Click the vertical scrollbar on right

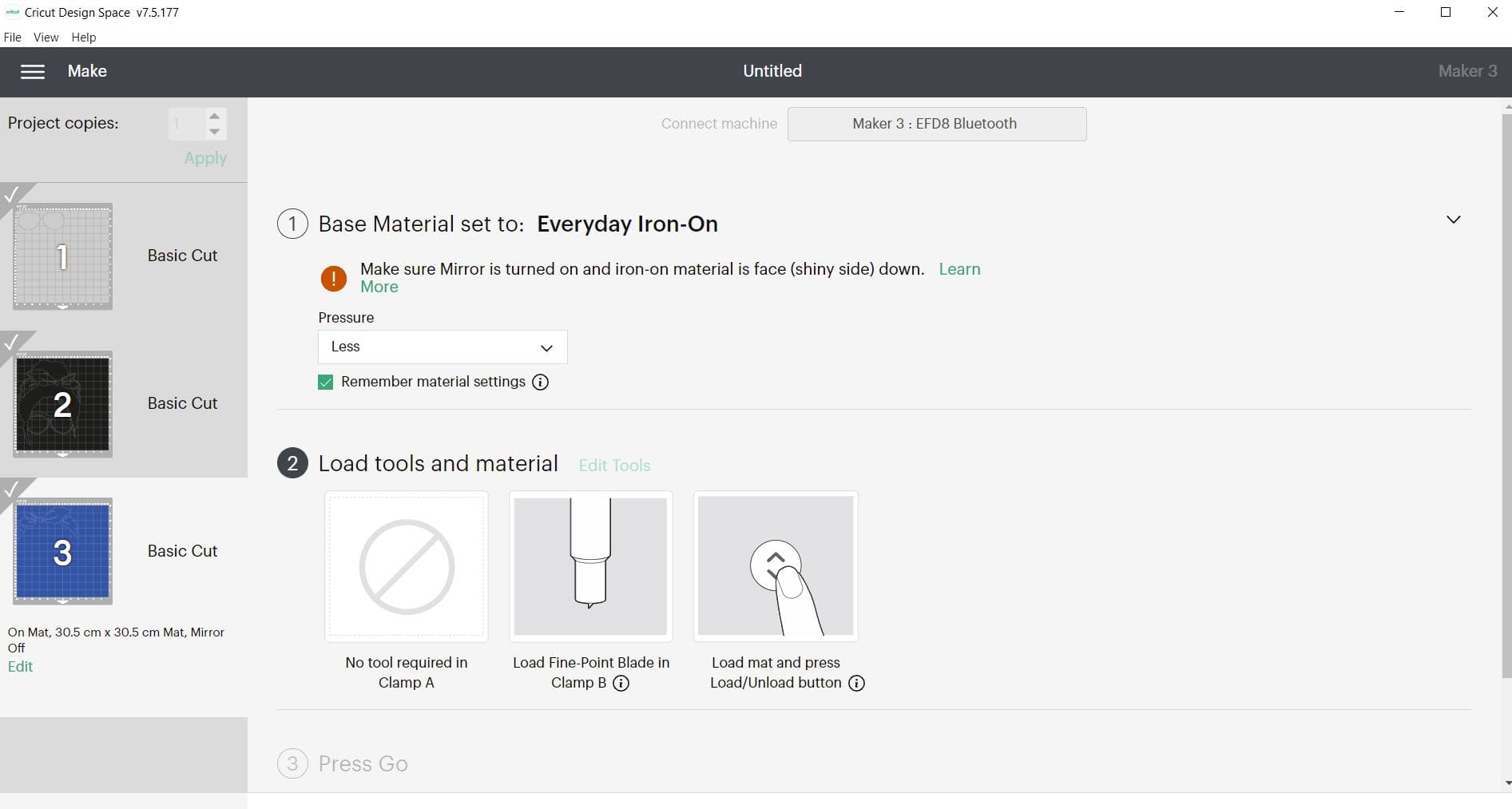[1506, 395]
